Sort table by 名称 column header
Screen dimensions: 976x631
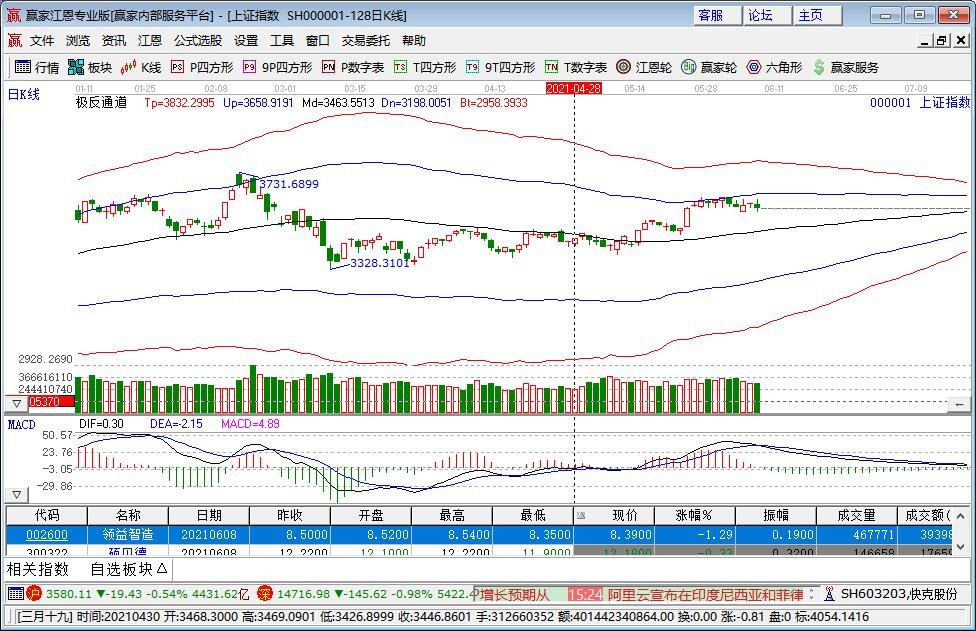point(128,515)
